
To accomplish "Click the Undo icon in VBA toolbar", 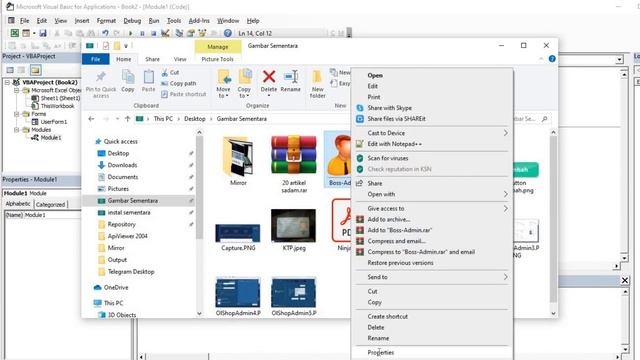I will point(105,33).
